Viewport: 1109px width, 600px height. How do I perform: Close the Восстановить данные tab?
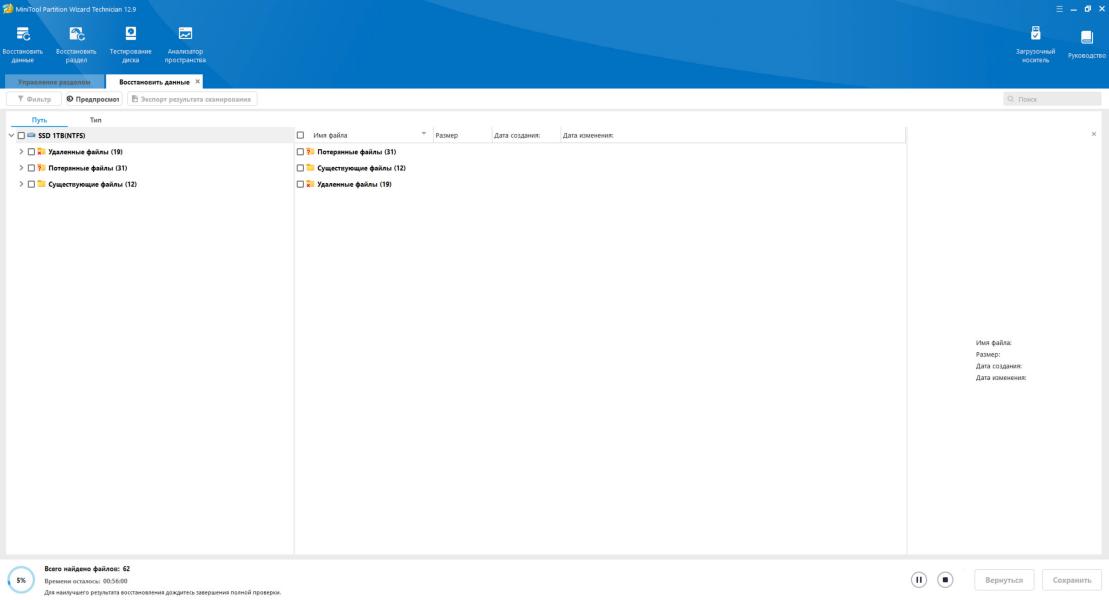[x=197, y=81]
